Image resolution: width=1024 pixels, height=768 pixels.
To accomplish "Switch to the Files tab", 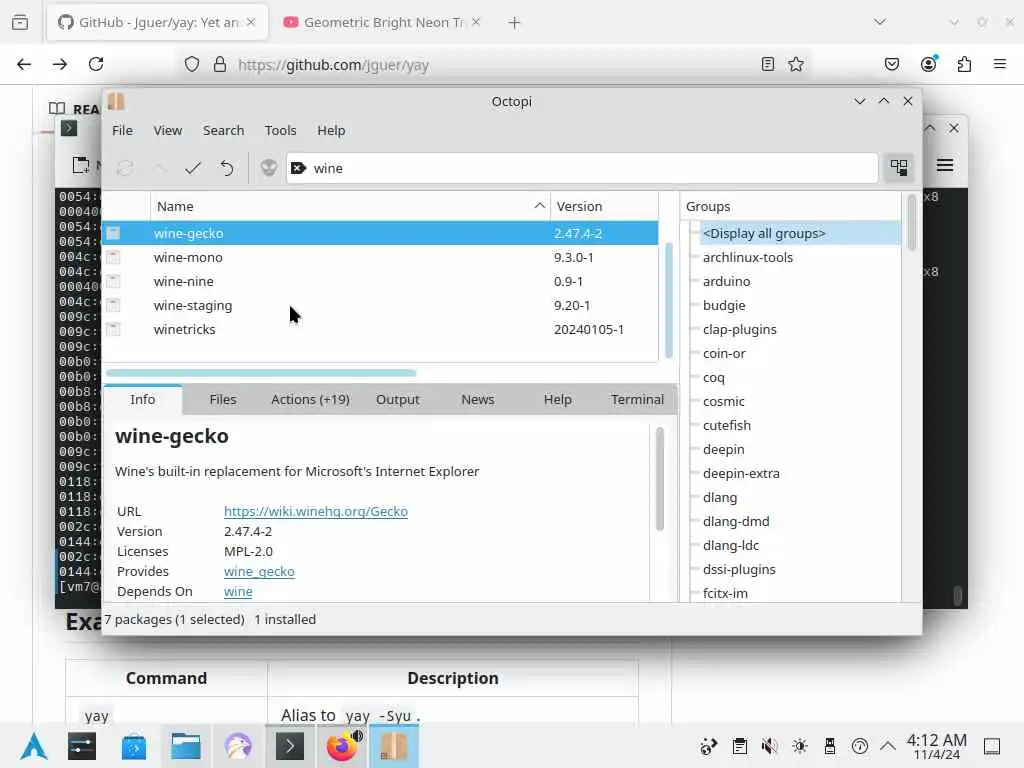I will pyautogui.click(x=223, y=399).
